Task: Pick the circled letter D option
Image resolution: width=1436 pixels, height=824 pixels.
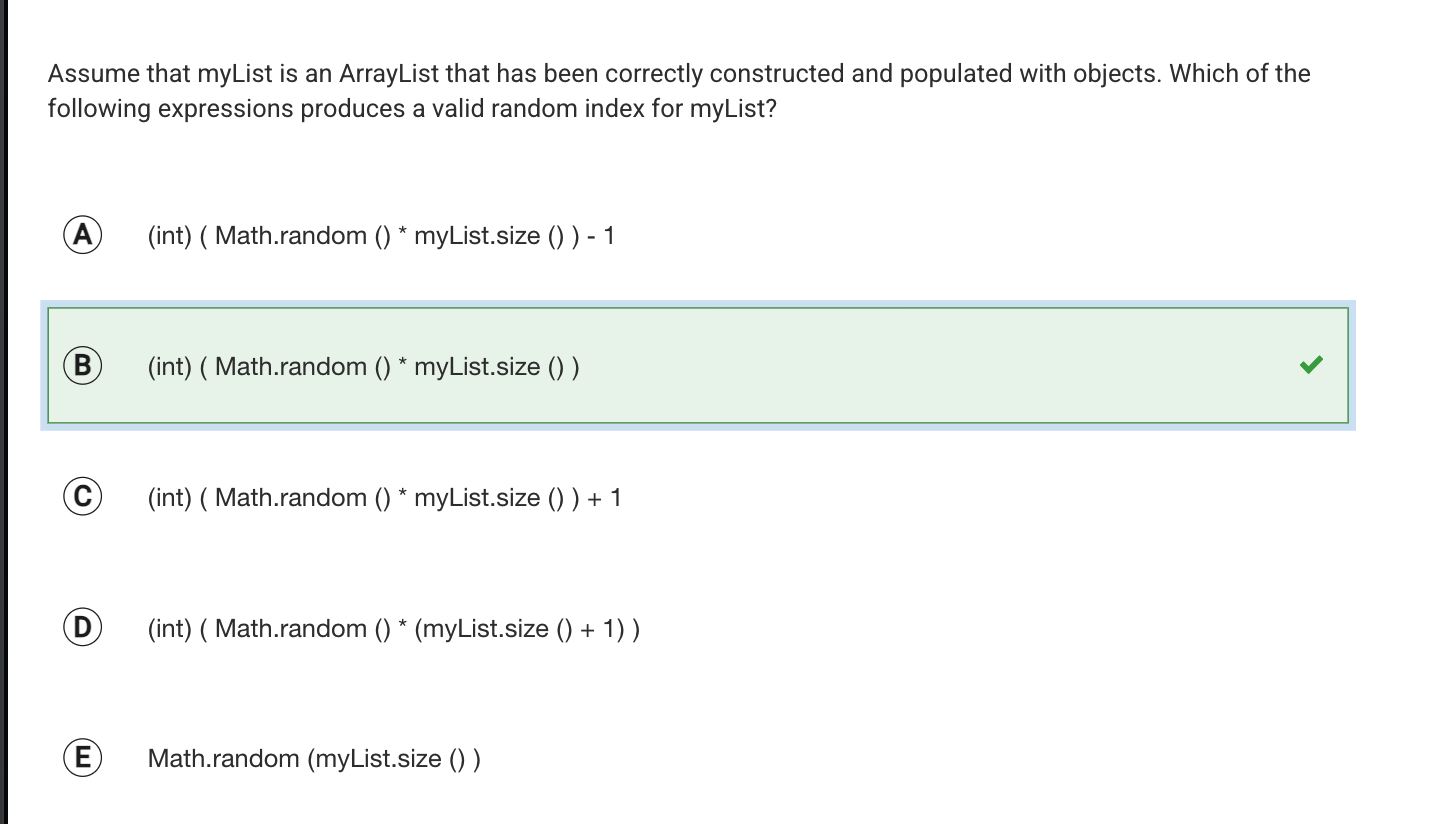Action: 84,628
